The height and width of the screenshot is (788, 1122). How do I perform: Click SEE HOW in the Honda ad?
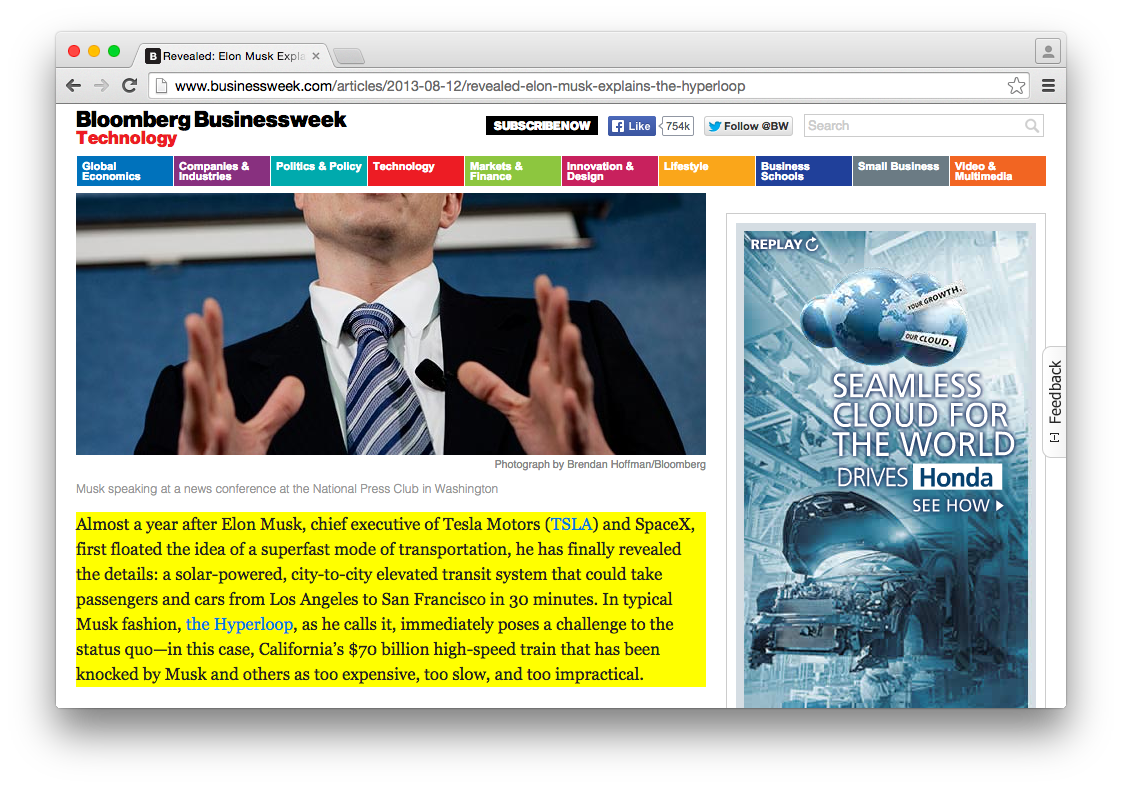tap(957, 505)
